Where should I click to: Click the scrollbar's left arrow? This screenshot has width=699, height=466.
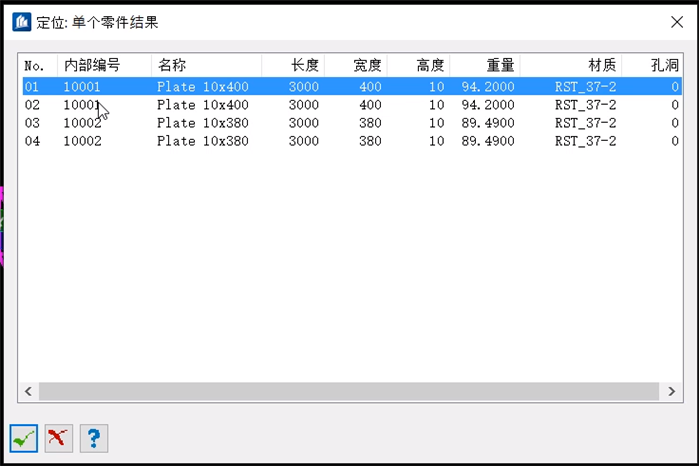pyautogui.click(x=29, y=392)
